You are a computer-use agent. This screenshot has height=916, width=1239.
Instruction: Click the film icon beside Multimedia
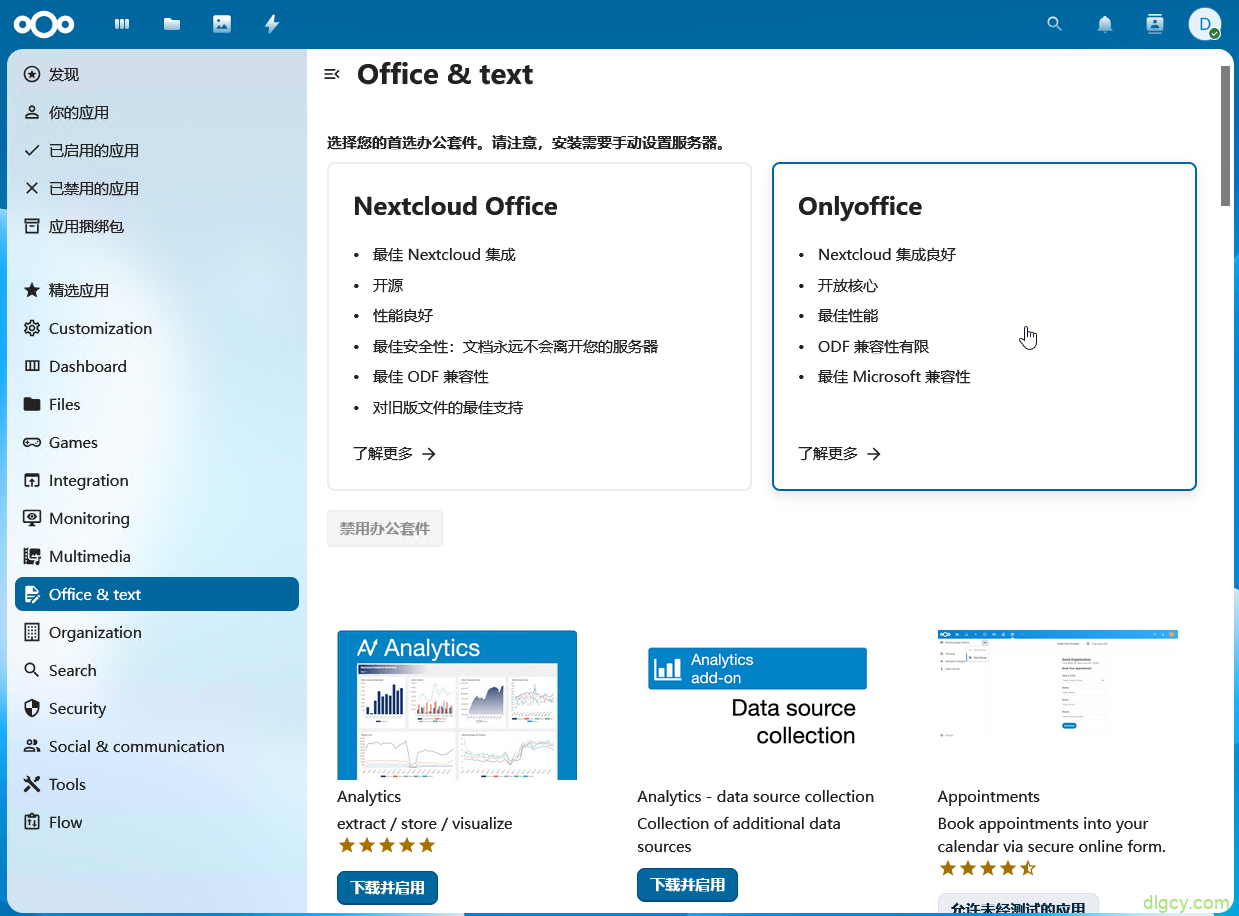click(x=32, y=556)
